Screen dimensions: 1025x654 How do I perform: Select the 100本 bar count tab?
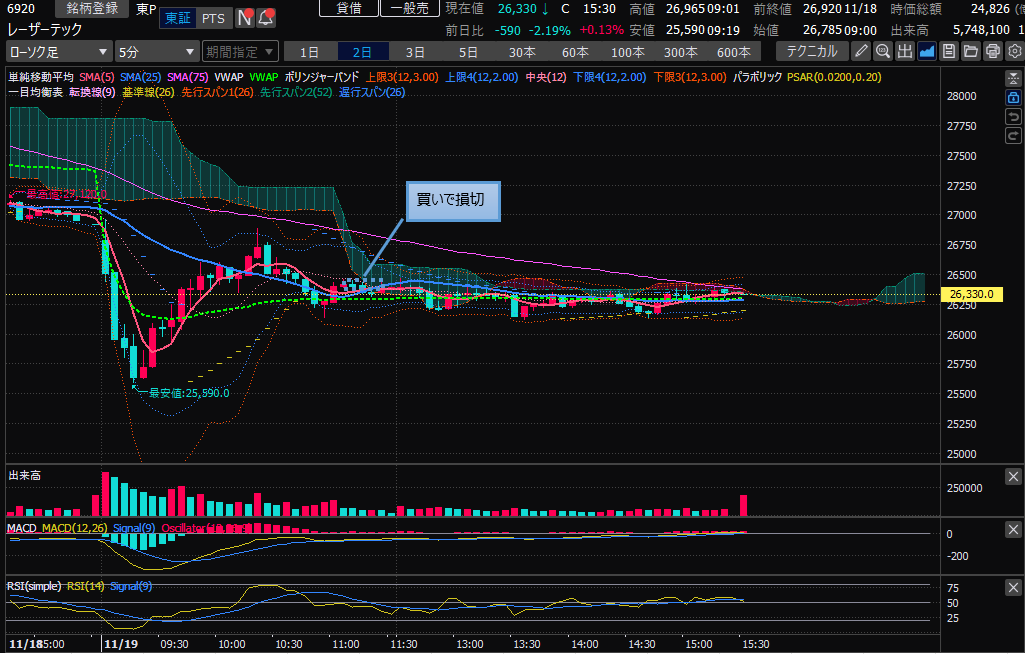(x=627, y=51)
